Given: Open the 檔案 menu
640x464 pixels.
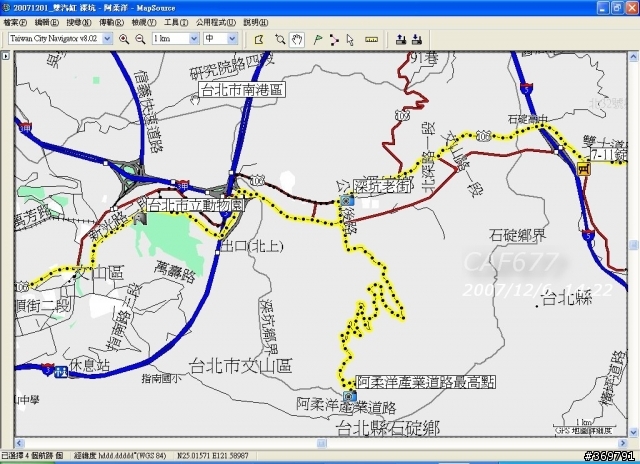Looking at the screenshot, I should pos(15,22).
